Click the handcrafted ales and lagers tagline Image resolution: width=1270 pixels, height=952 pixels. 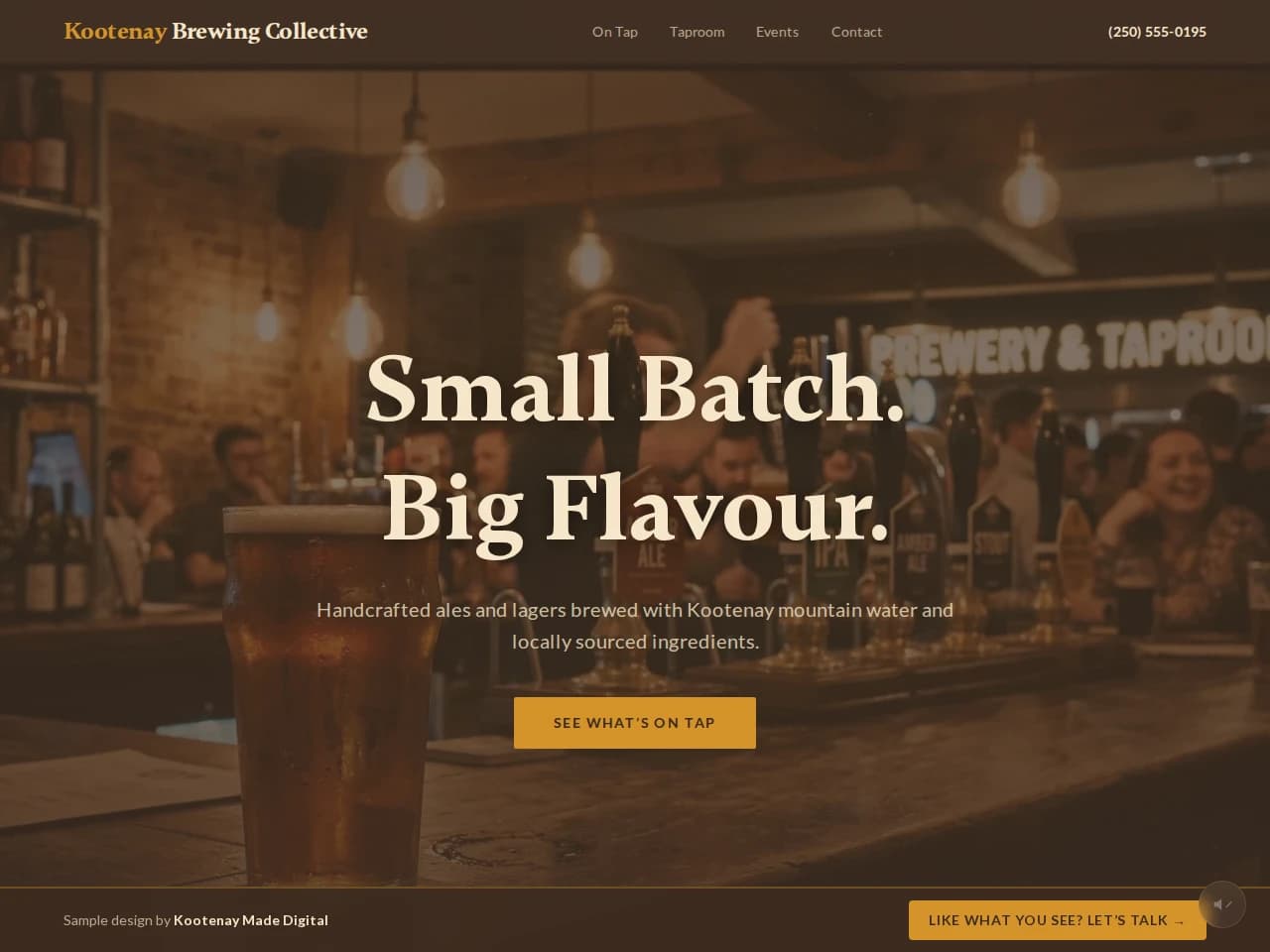pyautogui.click(x=635, y=626)
